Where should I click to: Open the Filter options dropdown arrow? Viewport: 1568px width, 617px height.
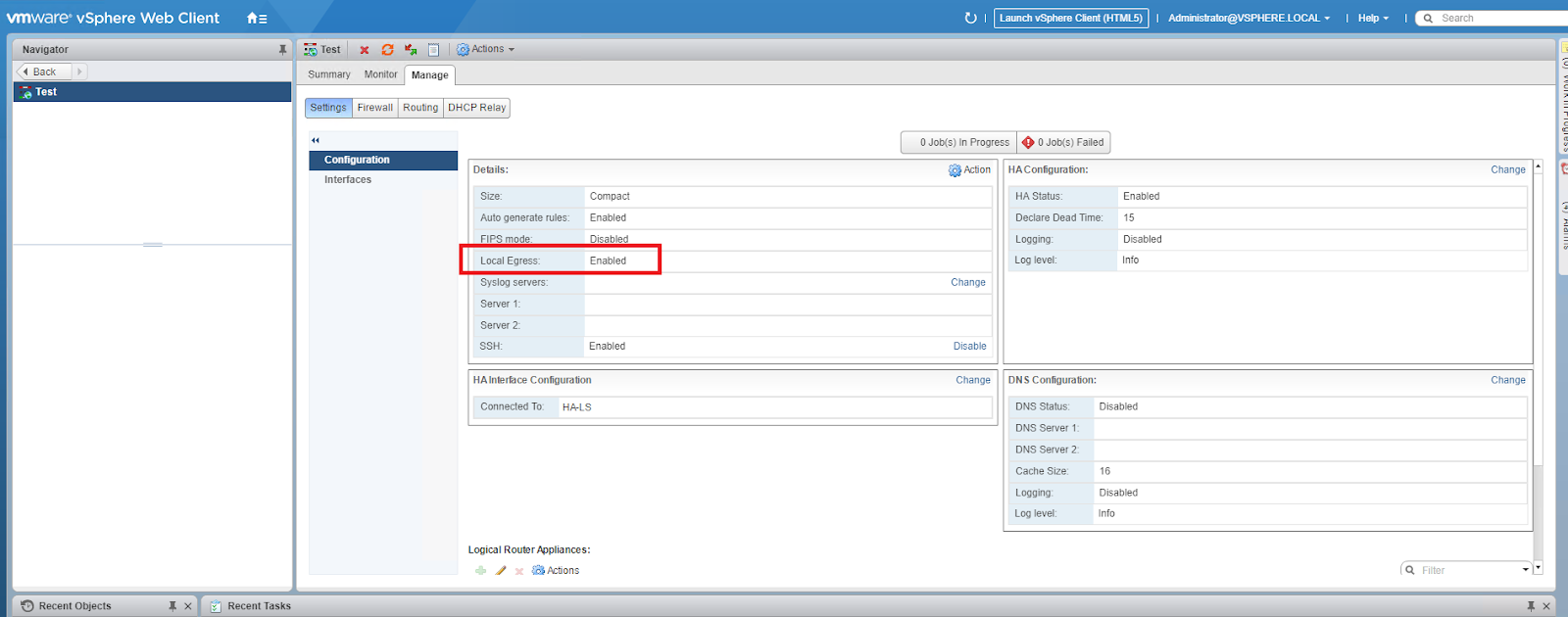point(1525,570)
